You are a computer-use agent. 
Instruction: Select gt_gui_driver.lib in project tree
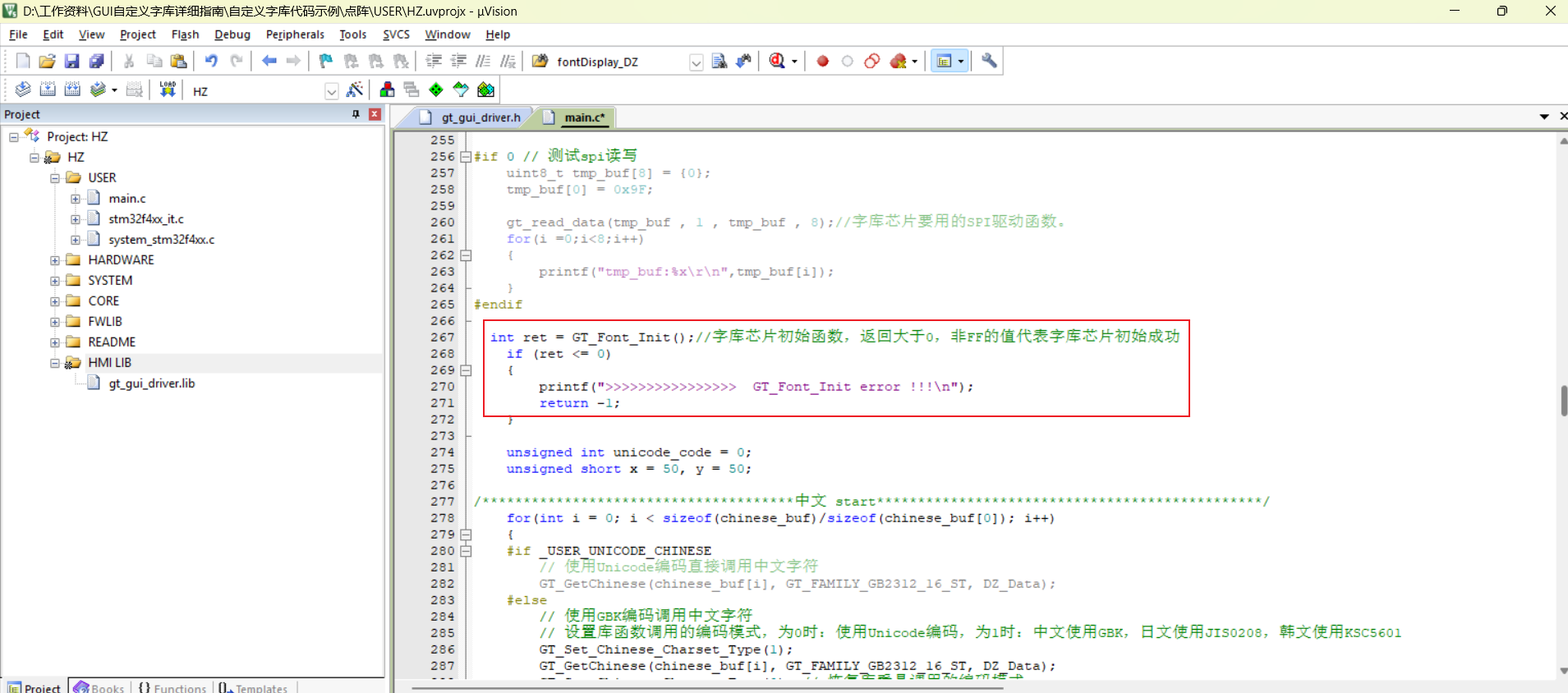coord(152,383)
